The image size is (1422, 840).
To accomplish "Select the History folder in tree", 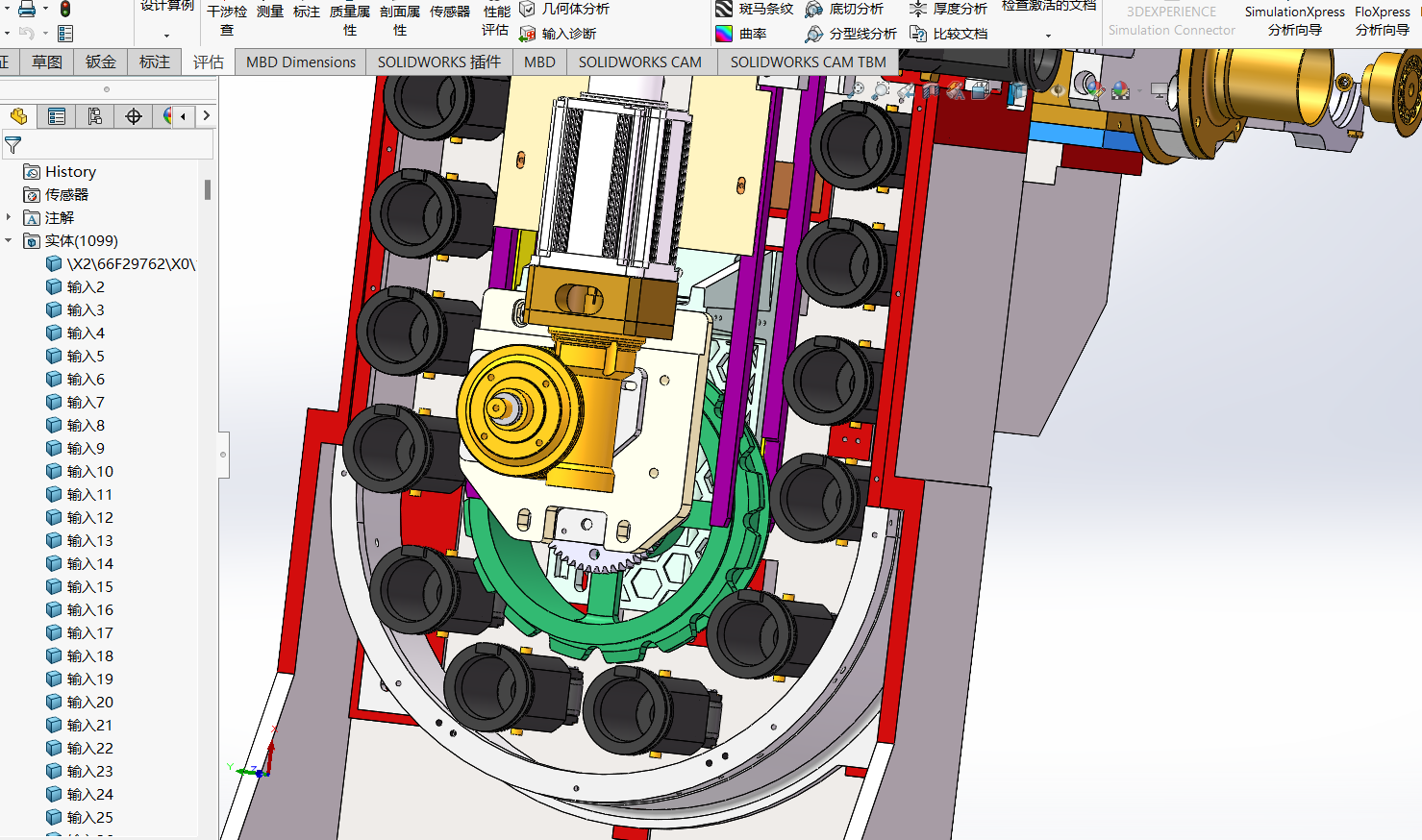I will pos(60,171).
